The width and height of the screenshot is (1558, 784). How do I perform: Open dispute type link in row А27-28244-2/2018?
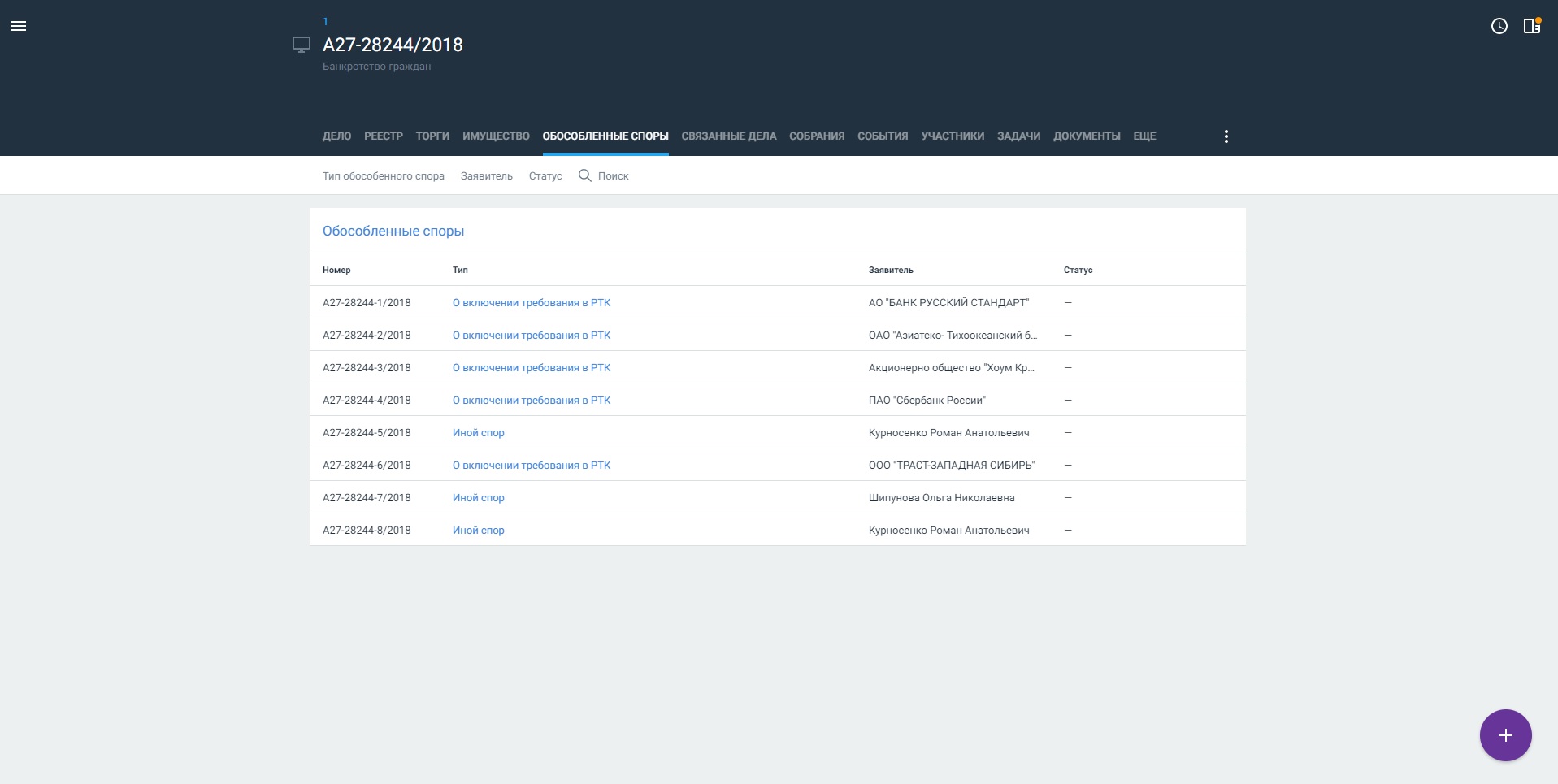pyautogui.click(x=532, y=335)
